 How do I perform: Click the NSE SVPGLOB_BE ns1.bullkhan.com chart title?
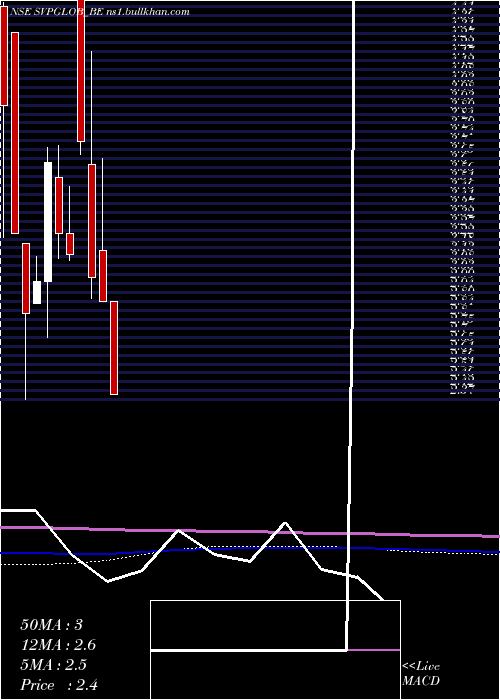[x=99, y=12]
